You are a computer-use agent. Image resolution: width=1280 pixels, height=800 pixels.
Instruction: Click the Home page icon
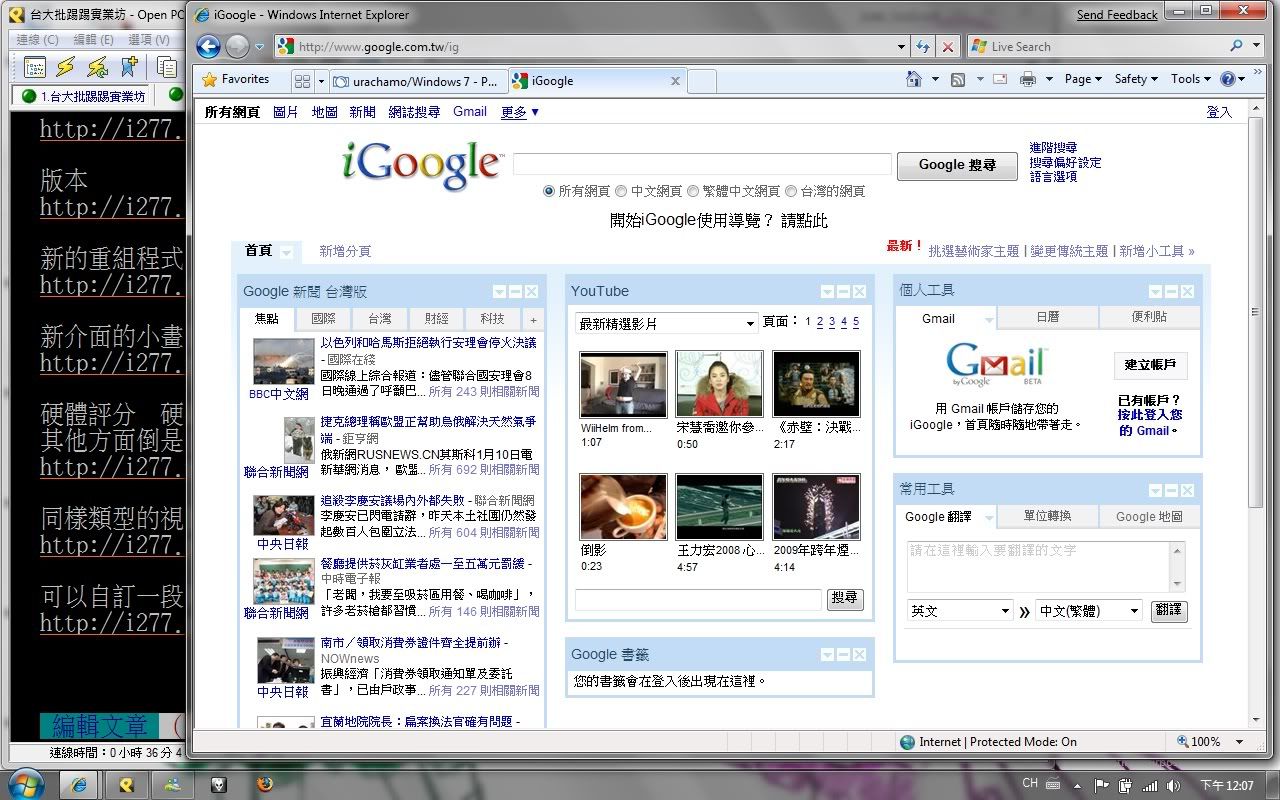pyautogui.click(x=913, y=79)
